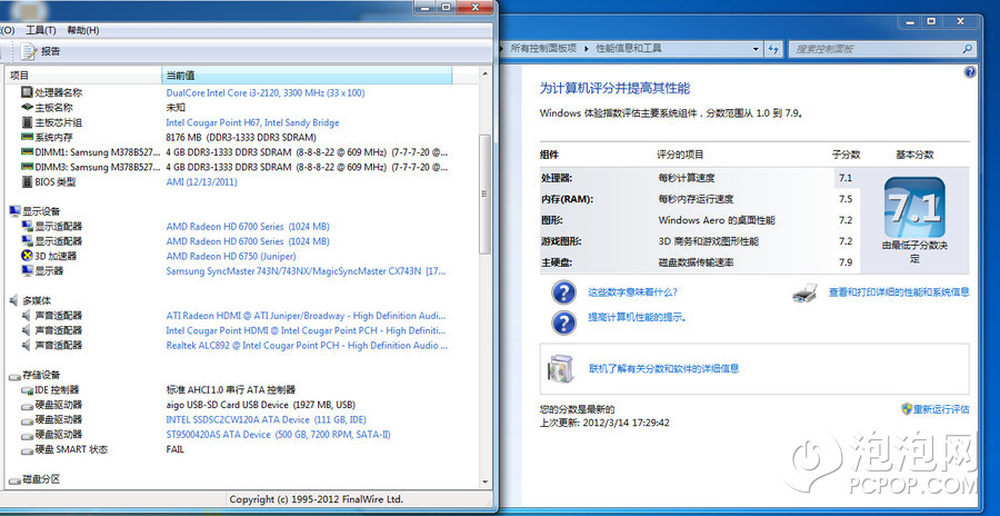The height and width of the screenshot is (516, 1000).
Task: Open 提高计算机性能的提示 link
Action: tap(637, 317)
